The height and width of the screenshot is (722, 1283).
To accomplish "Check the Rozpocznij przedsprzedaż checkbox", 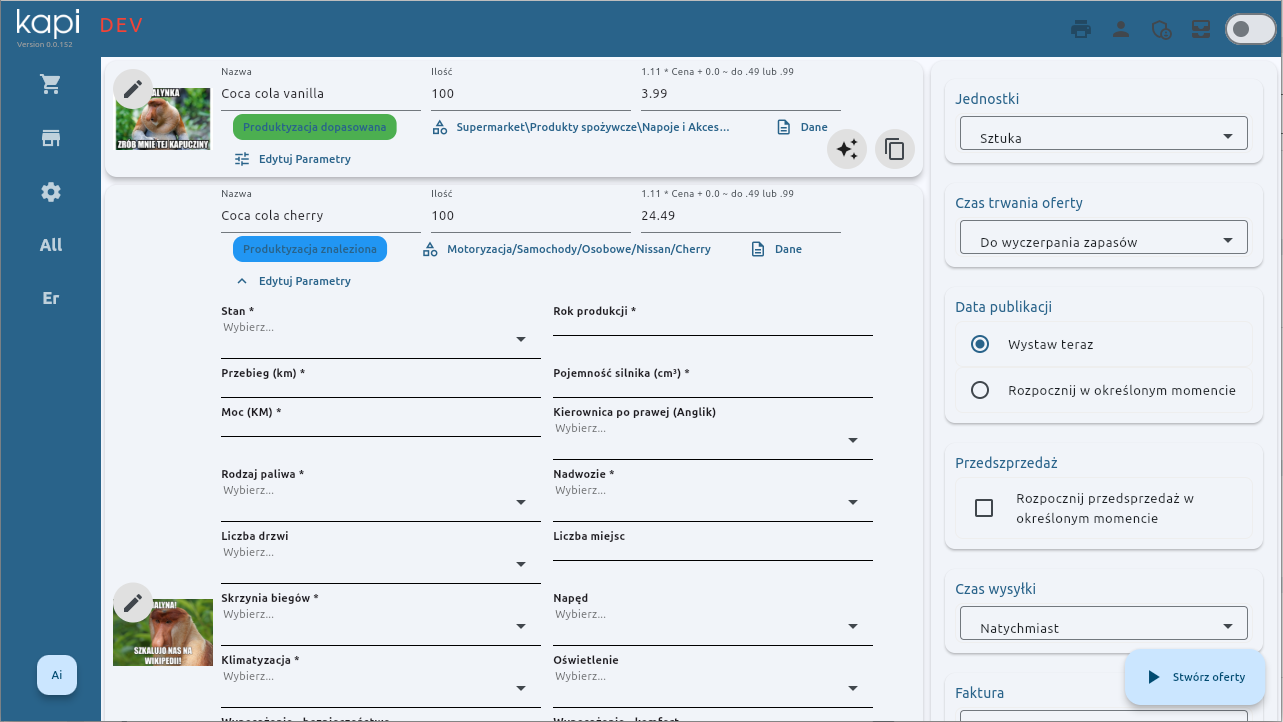I will [984, 508].
